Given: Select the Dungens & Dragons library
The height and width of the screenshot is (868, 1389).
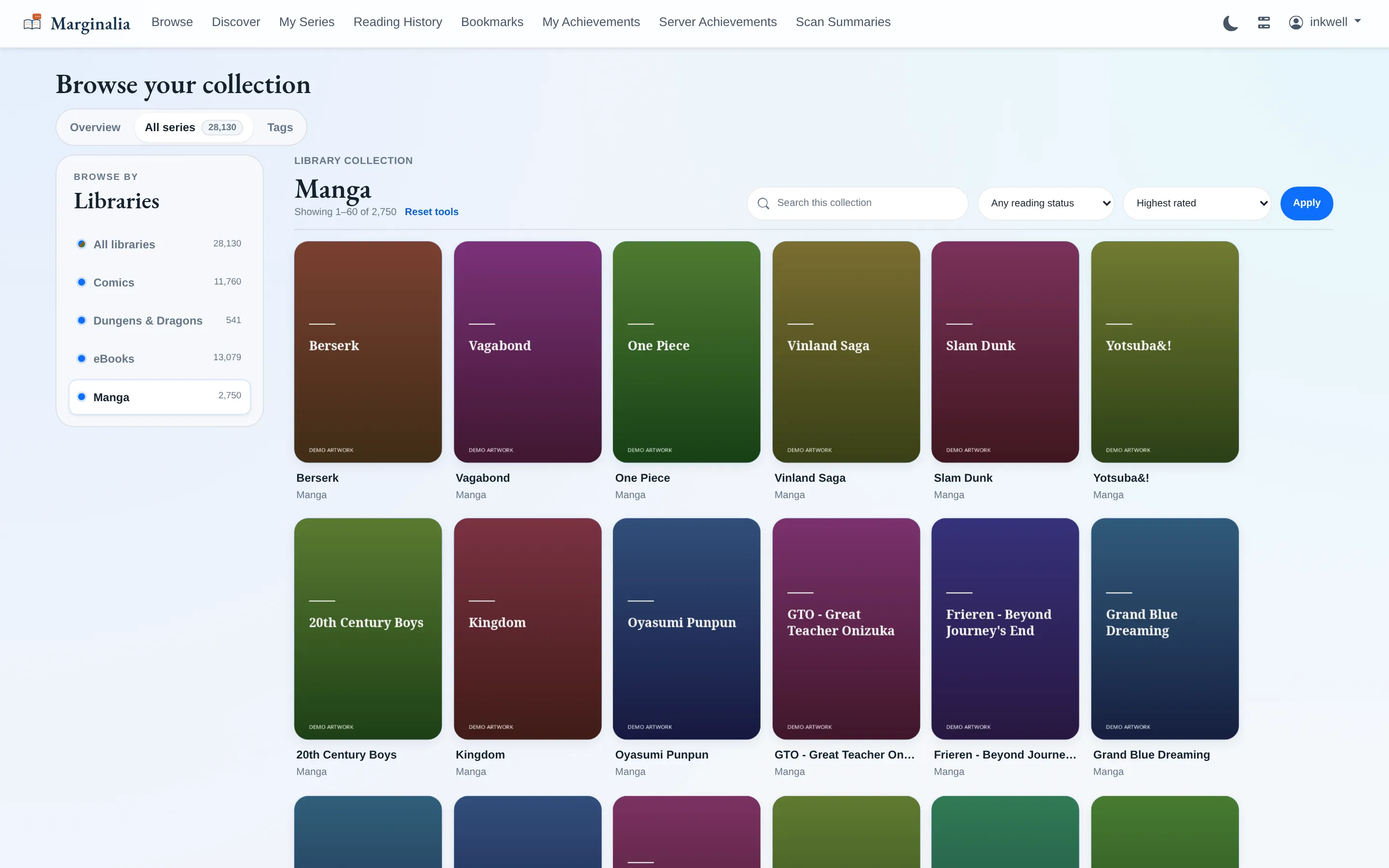Looking at the screenshot, I should [x=160, y=320].
